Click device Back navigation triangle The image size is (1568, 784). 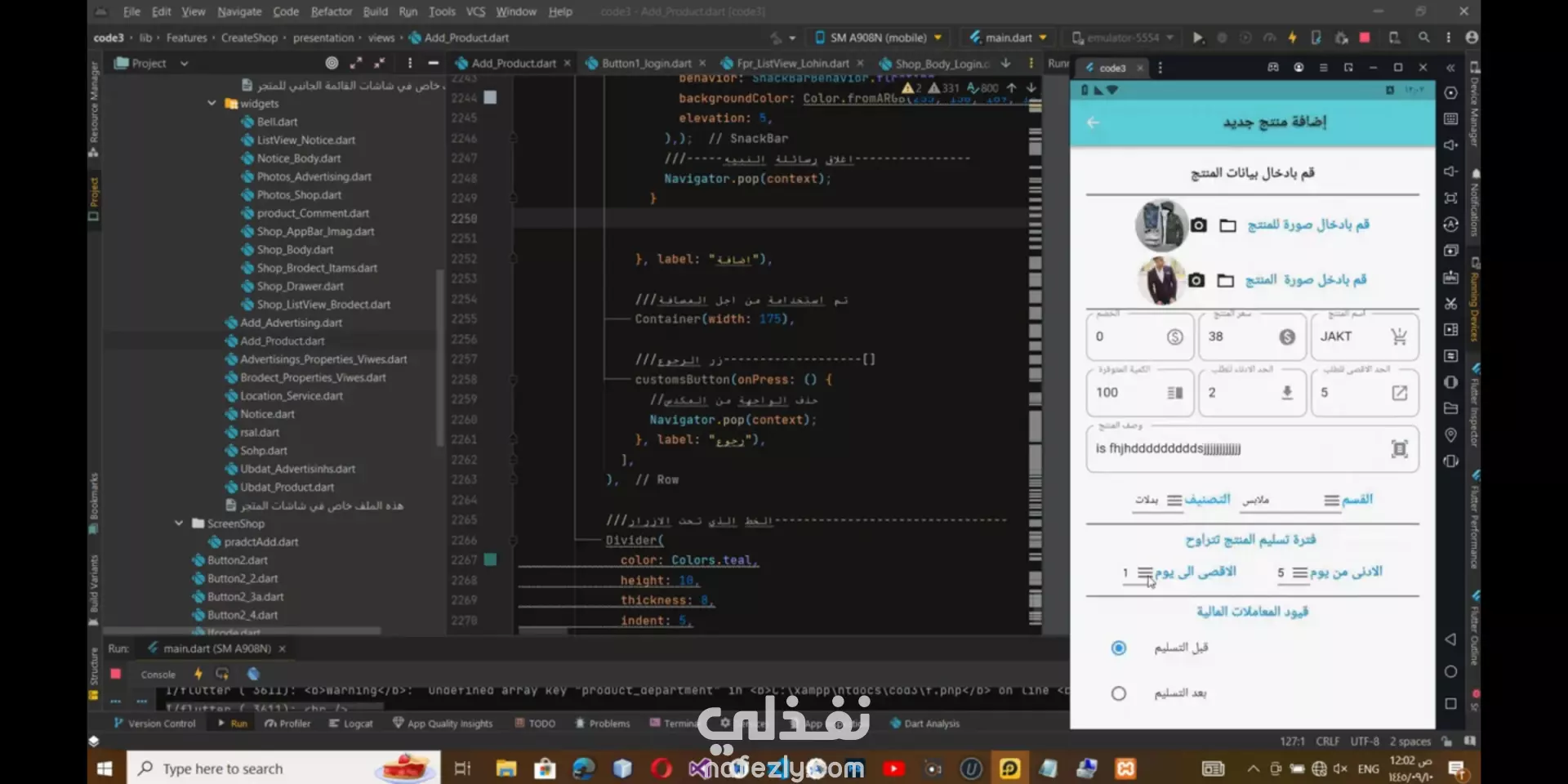point(1450,639)
